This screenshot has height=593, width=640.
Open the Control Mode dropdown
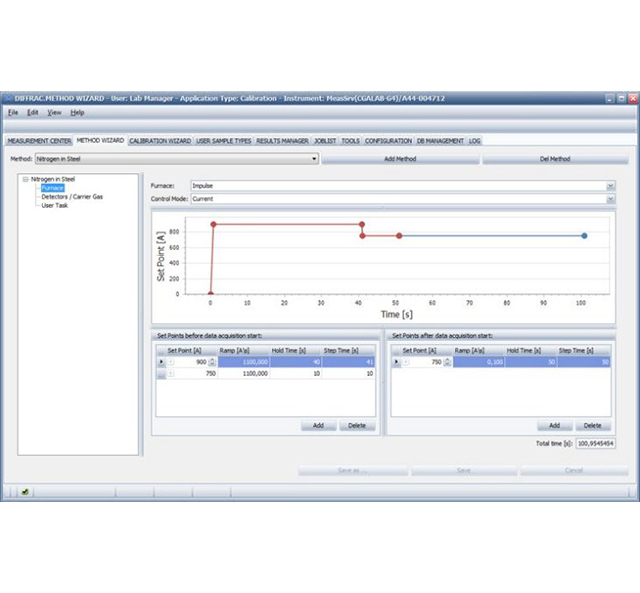pyautogui.click(x=610, y=199)
